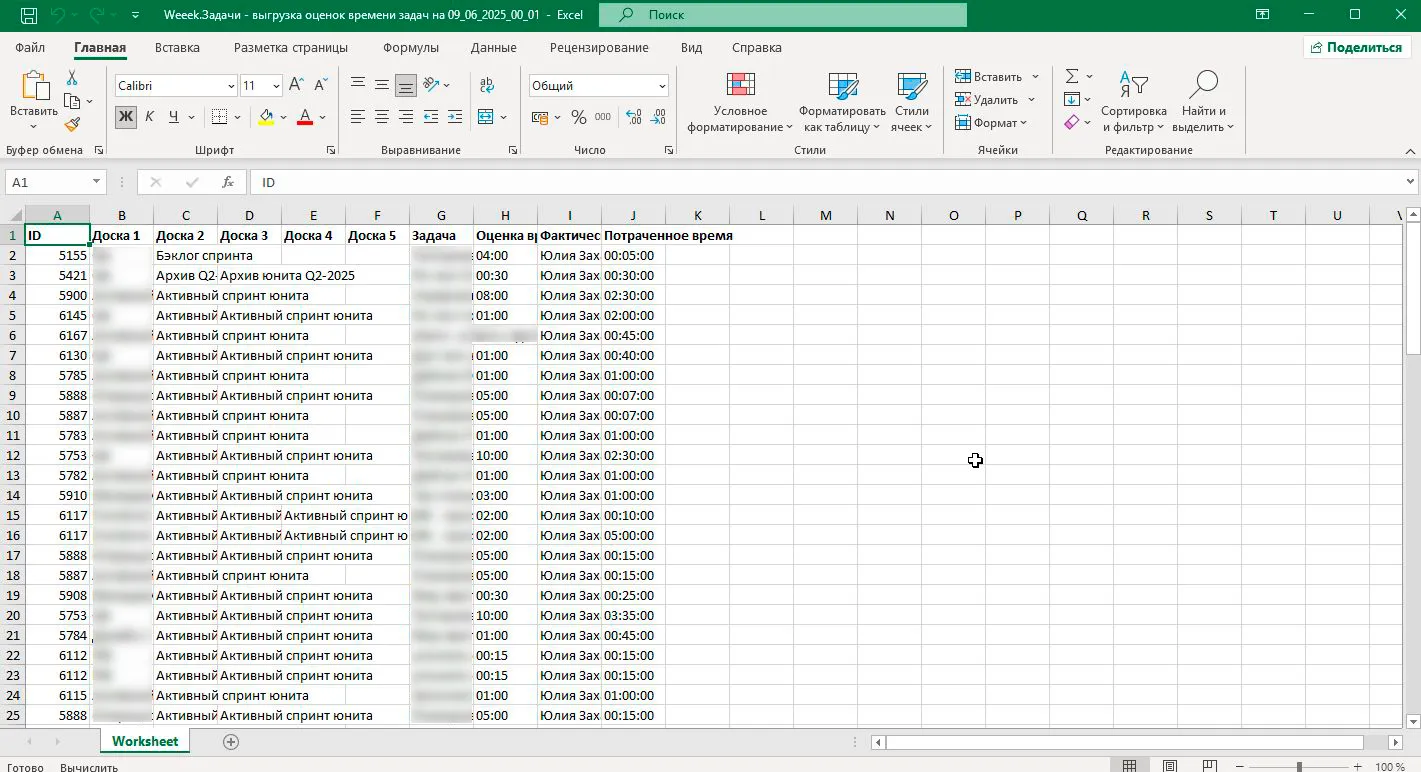1421x772 pixels.
Task: Open the Файл menu
Action: coord(30,48)
